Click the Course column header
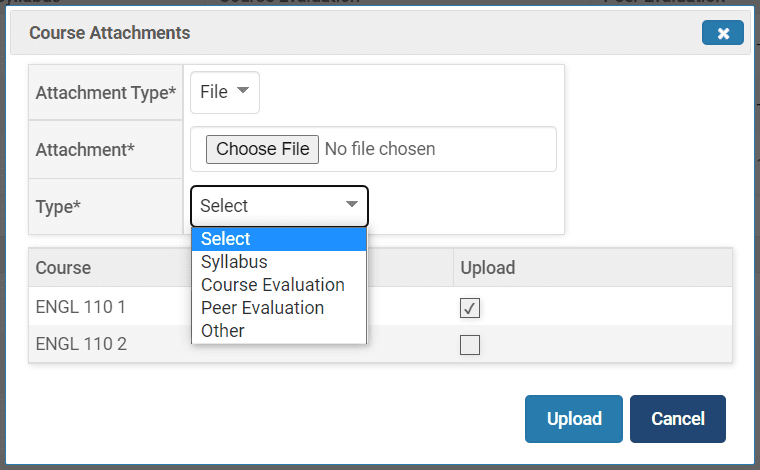Image resolution: width=760 pixels, height=470 pixels. point(64,268)
